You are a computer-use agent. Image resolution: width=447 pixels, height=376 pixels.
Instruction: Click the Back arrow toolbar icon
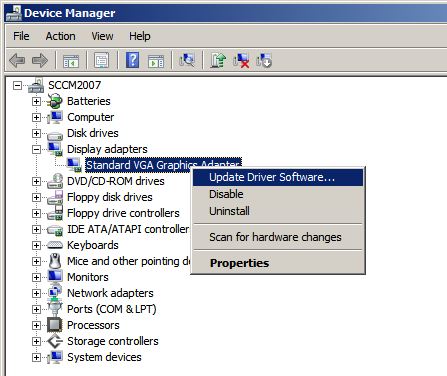coord(17,61)
